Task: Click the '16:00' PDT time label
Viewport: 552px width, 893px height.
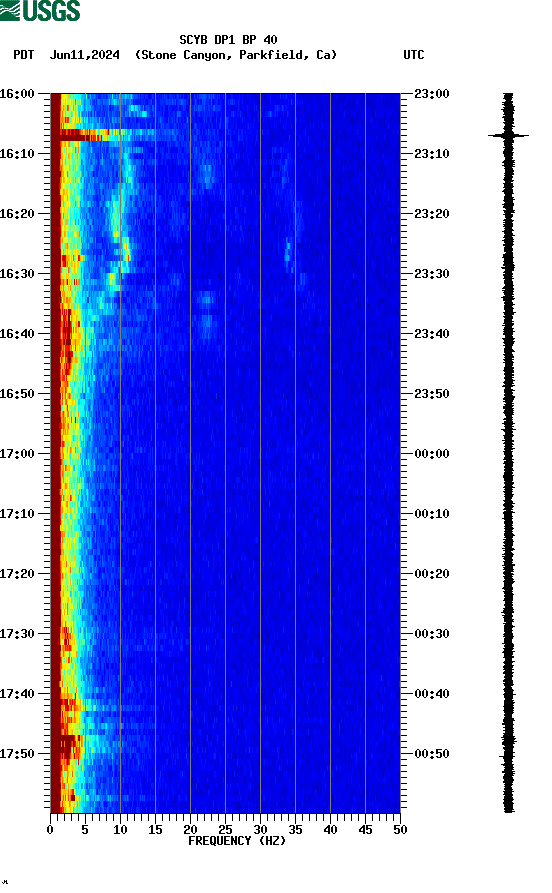Action: point(17,93)
